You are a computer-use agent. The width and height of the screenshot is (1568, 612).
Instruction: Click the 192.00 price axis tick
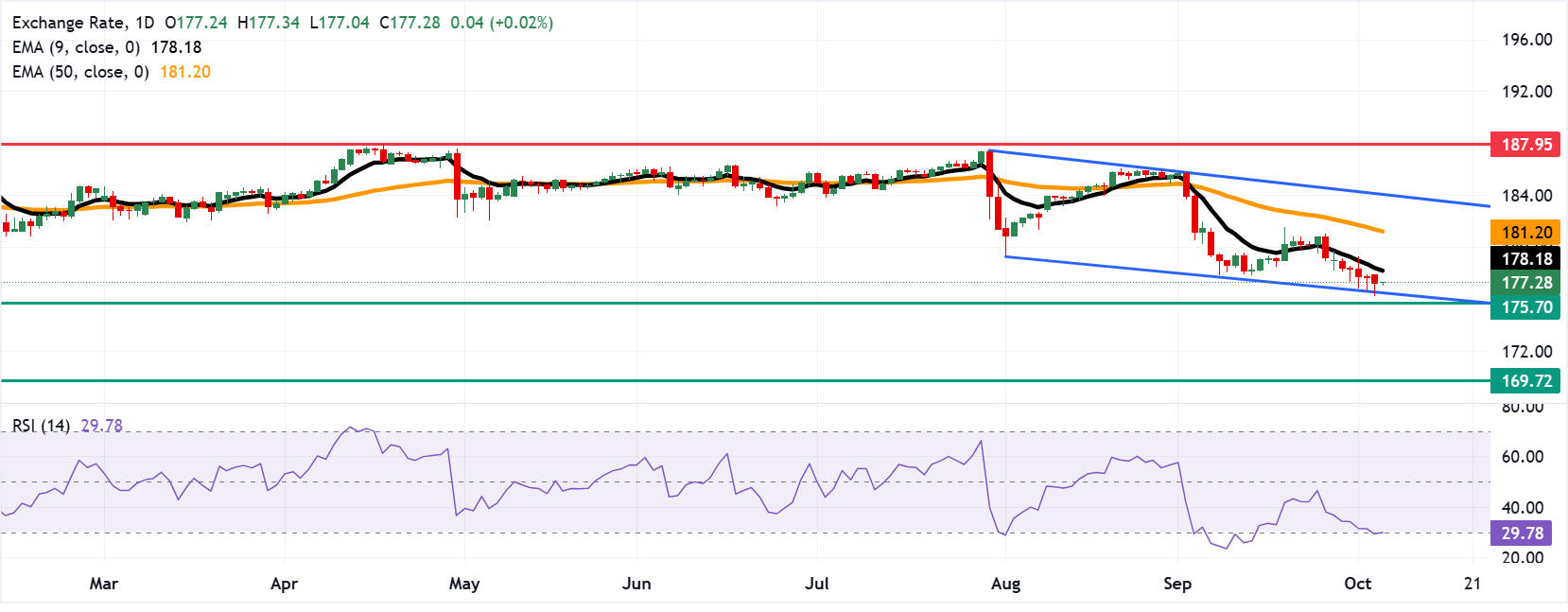click(1527, 92)
